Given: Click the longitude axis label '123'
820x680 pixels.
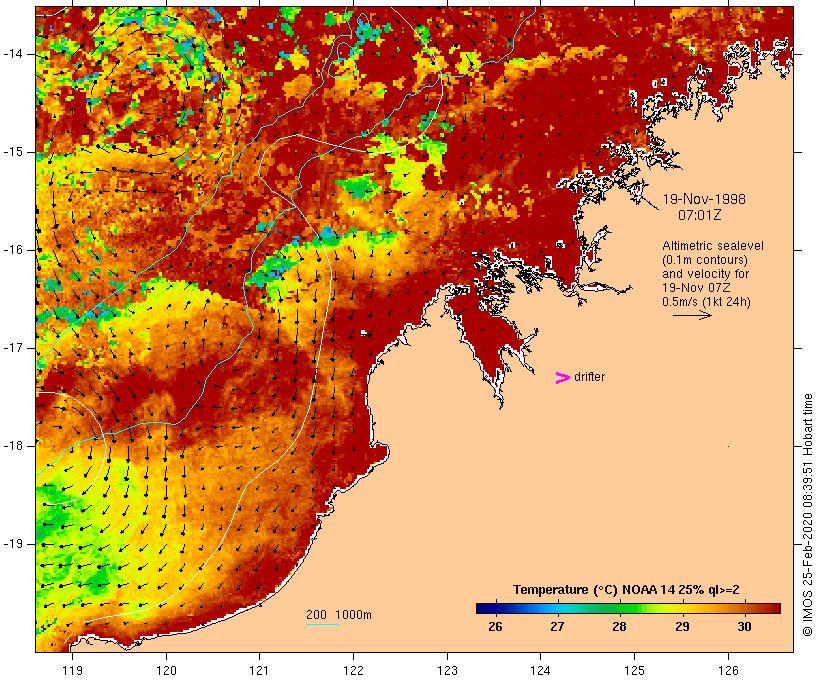Looking at the screenshot, I should pos(447,671).
